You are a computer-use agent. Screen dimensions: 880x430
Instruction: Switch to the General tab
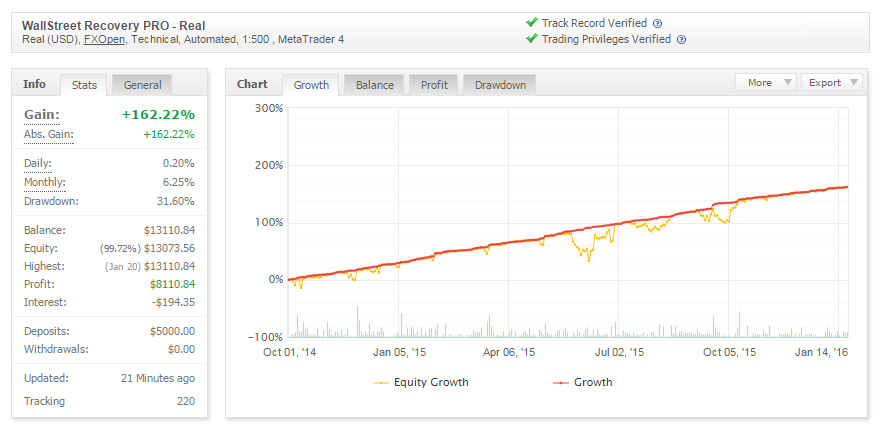point(142,85)
